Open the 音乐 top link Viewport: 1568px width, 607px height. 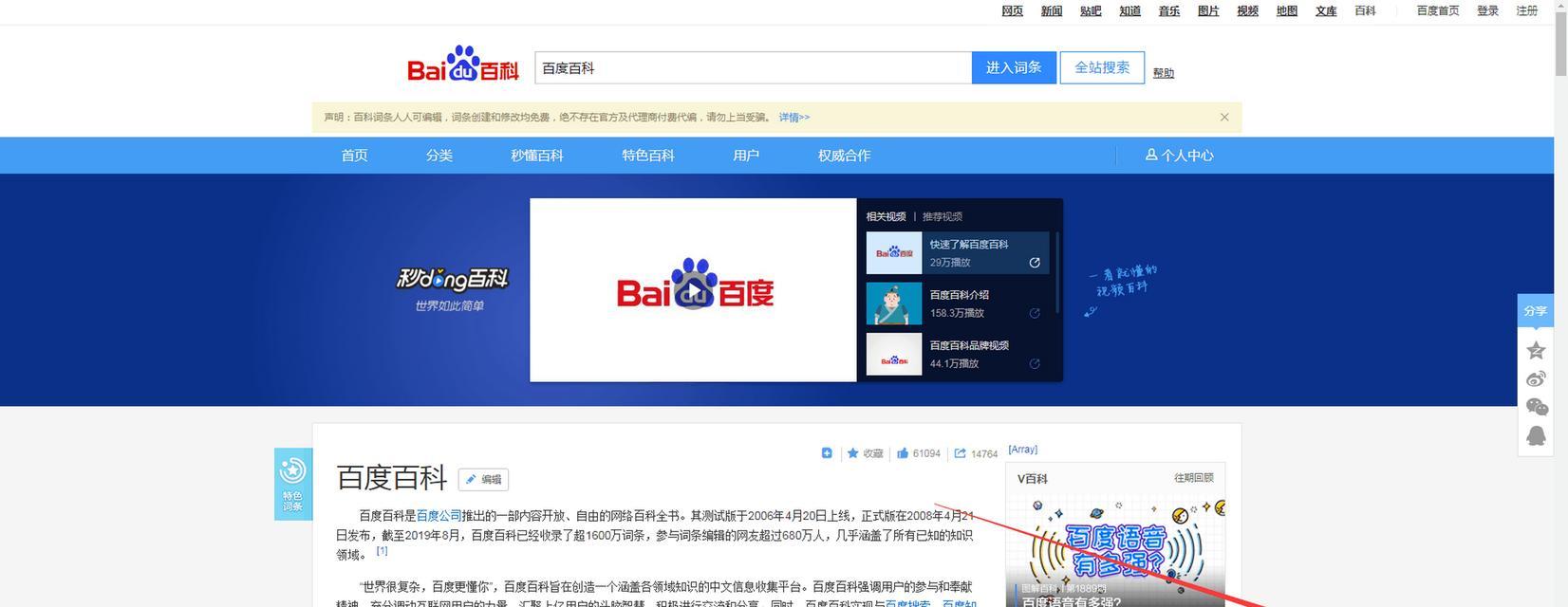pyautogui.click(x=1169, y=11)
